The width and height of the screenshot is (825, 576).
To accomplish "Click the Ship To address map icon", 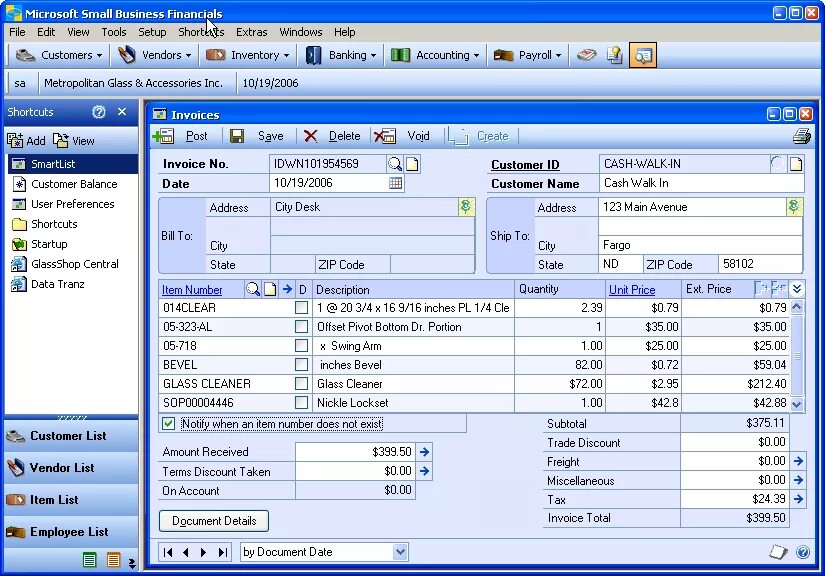I will [x=794, y=207].
